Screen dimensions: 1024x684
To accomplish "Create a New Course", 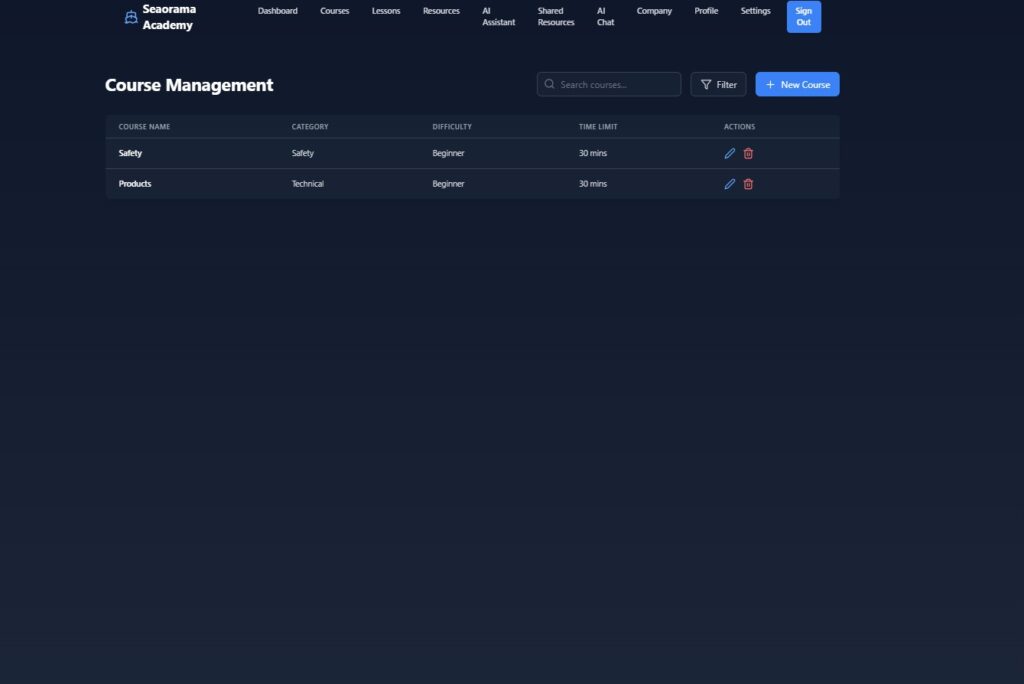I will pyautogui.click(x=797, y=84).
